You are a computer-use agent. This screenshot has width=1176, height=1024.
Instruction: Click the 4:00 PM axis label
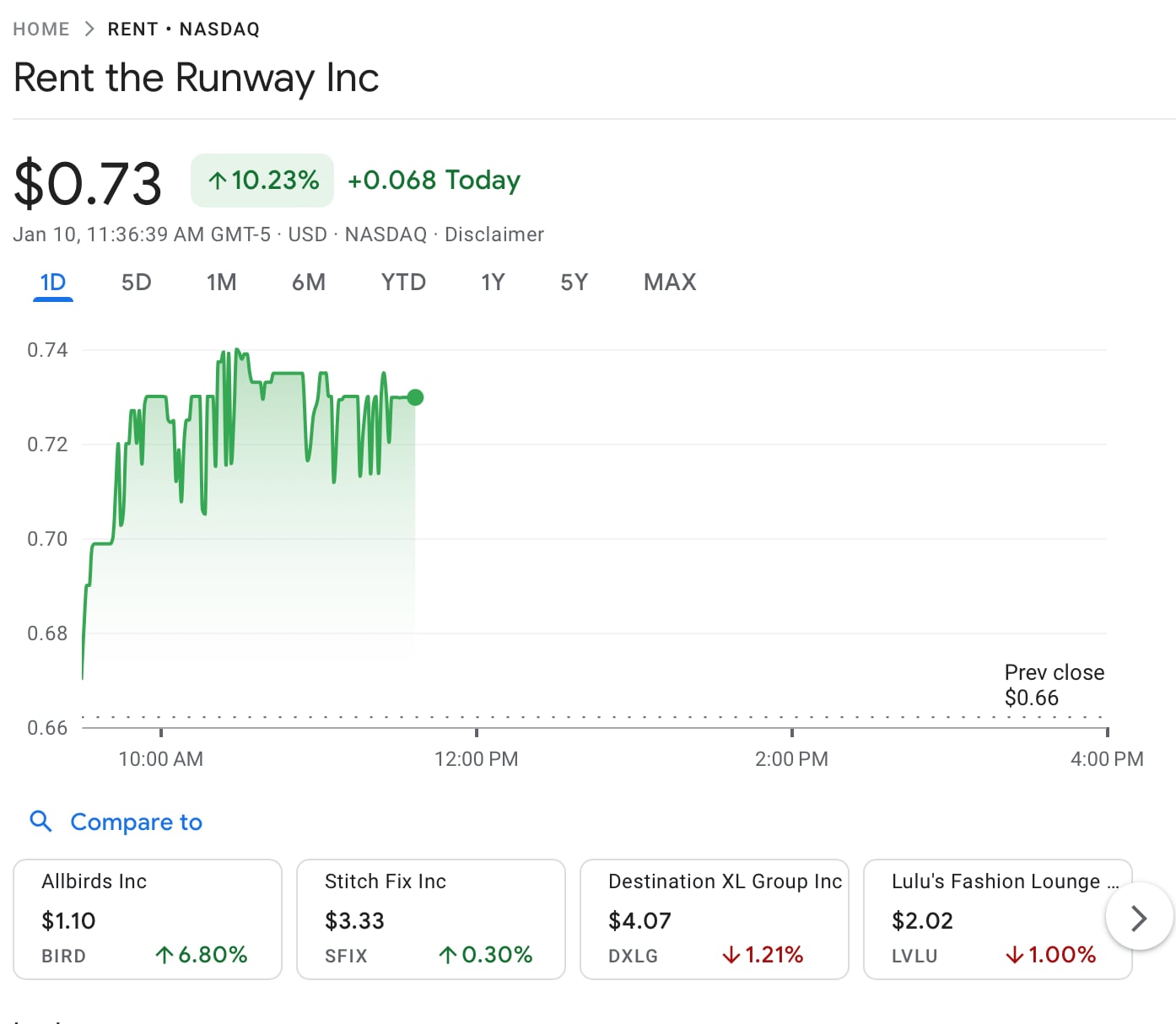click(x=1107, y=759)
